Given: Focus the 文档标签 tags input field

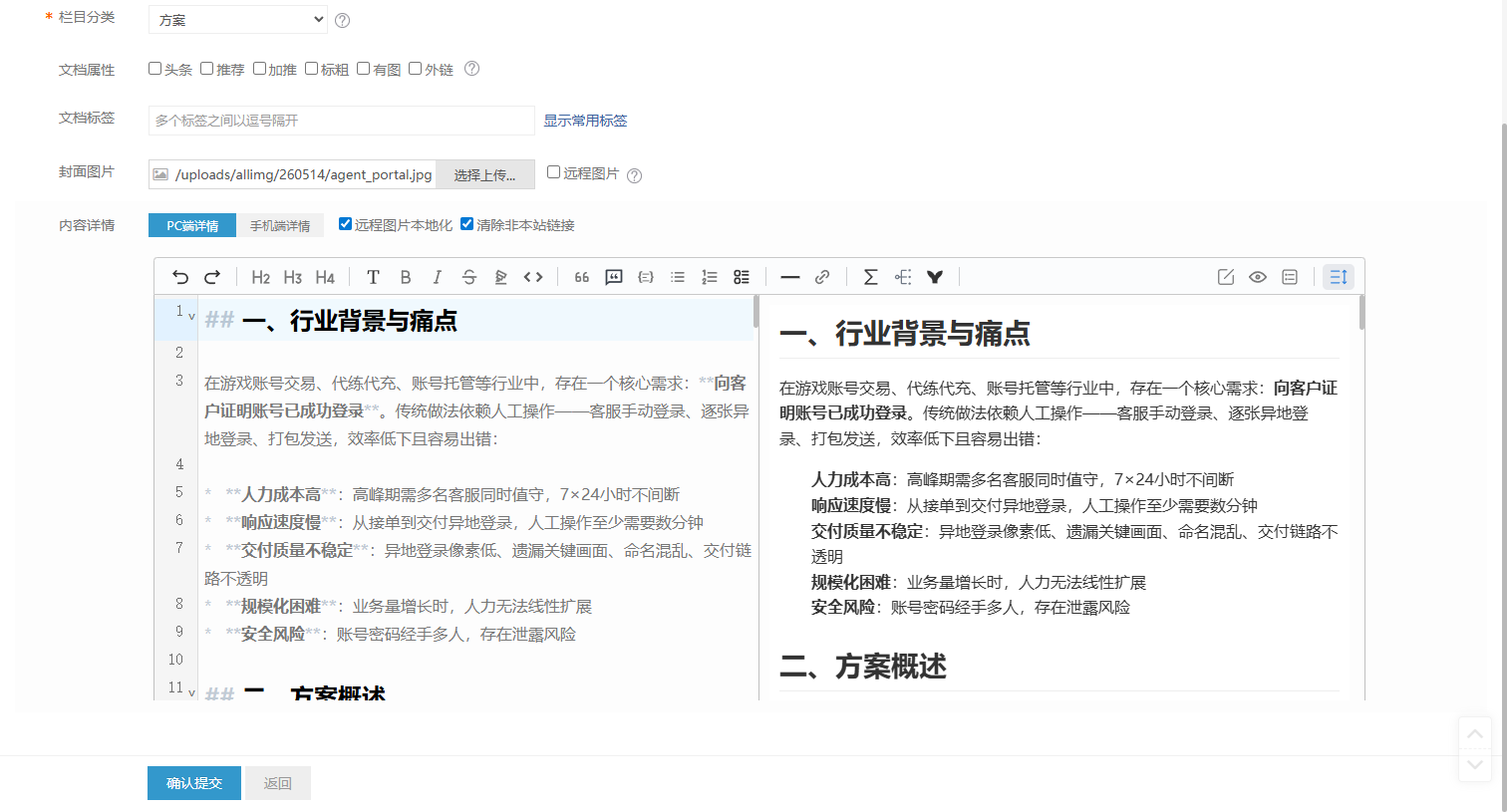Looking at the screenshot, I should click(x=342, y=121).
